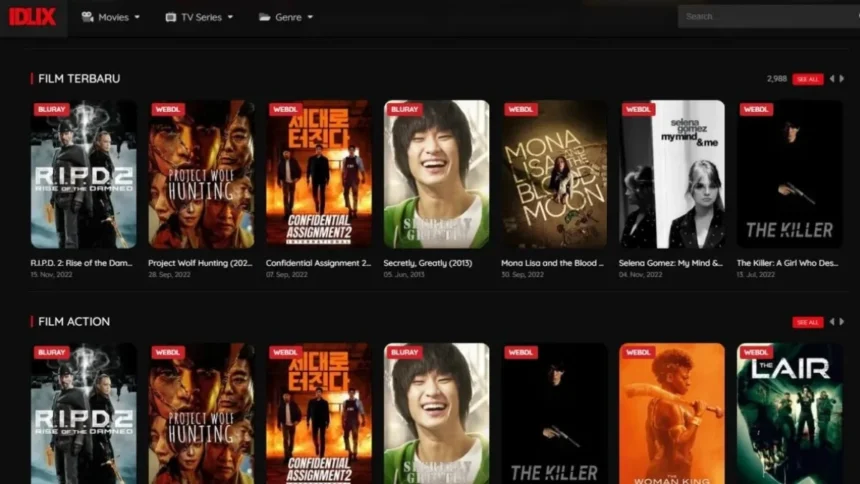Screen dimensions: 860x484
Task: Open the Movies menu
Action: pos(110,17)
